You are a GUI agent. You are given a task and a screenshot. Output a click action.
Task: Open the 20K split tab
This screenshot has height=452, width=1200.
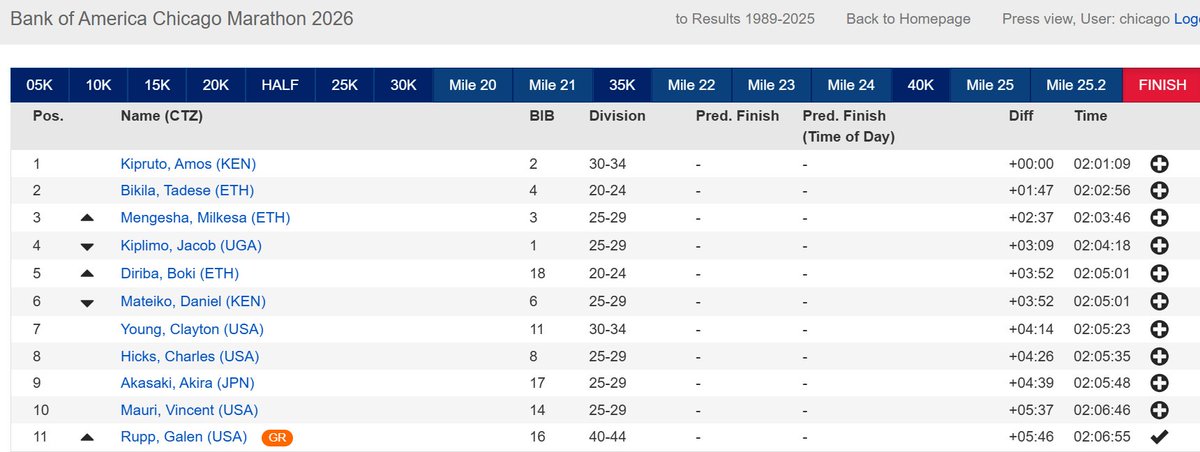216,85
